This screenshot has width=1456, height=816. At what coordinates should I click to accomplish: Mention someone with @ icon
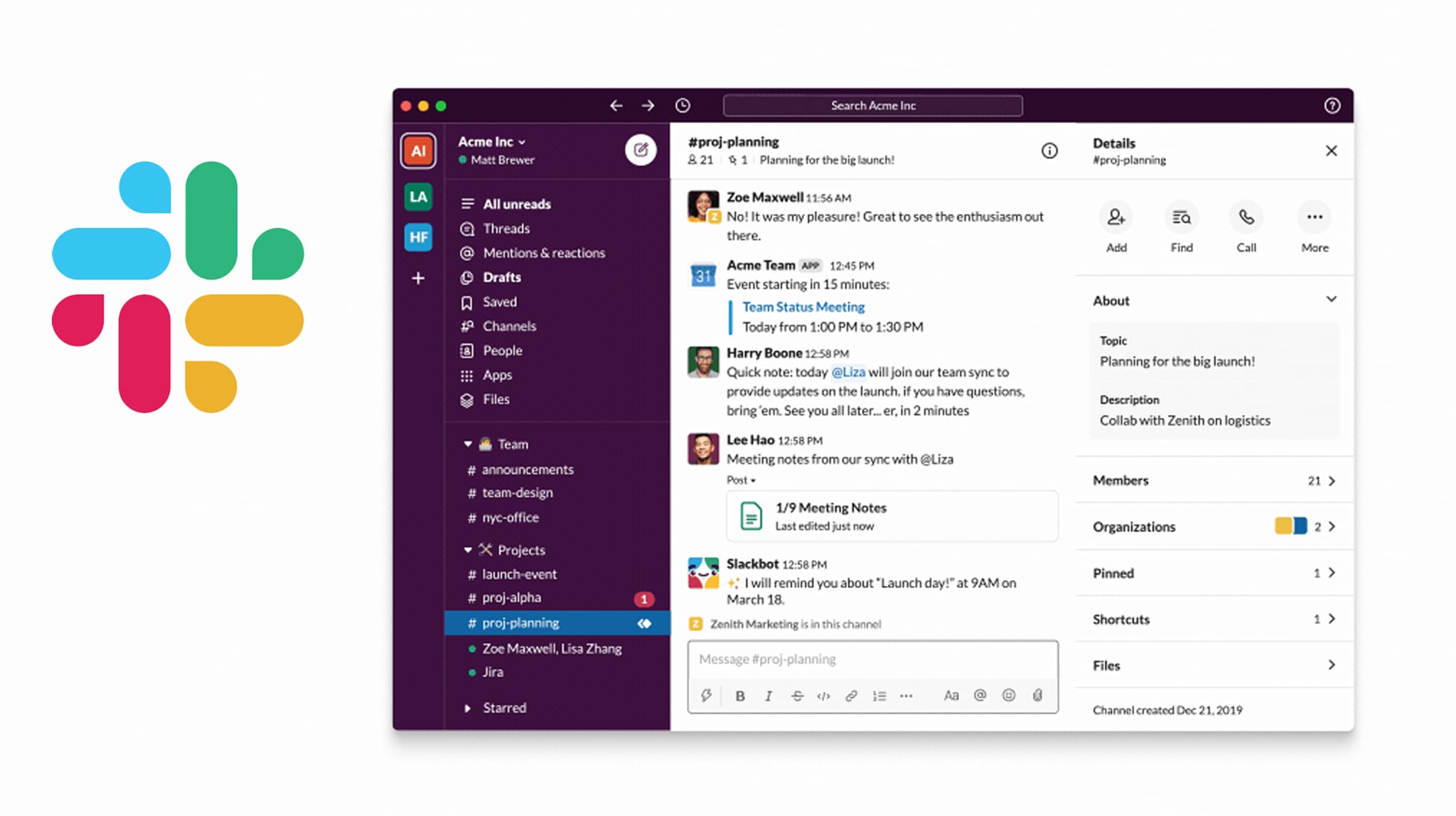point(980,696)
